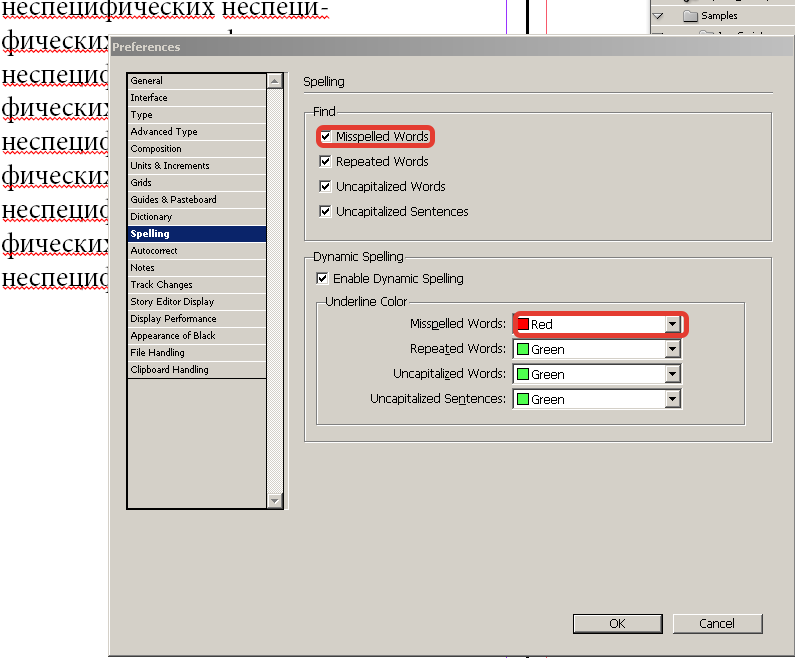Open File Handling preferences

tap(197, 352)
